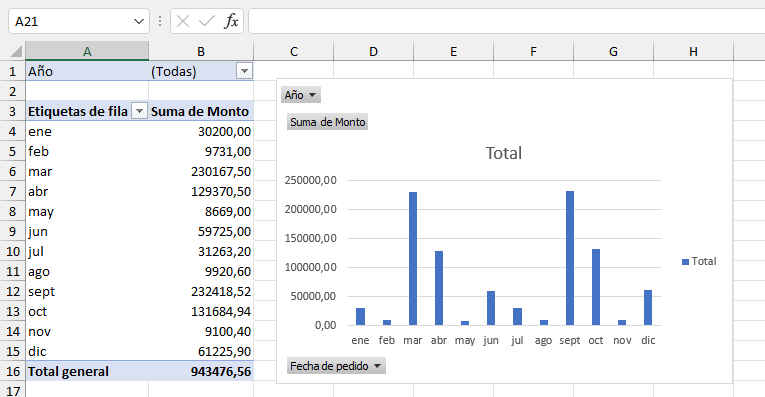Click inside the formula bar input
Screen dimensions: 765x397
tap(506, 21)
